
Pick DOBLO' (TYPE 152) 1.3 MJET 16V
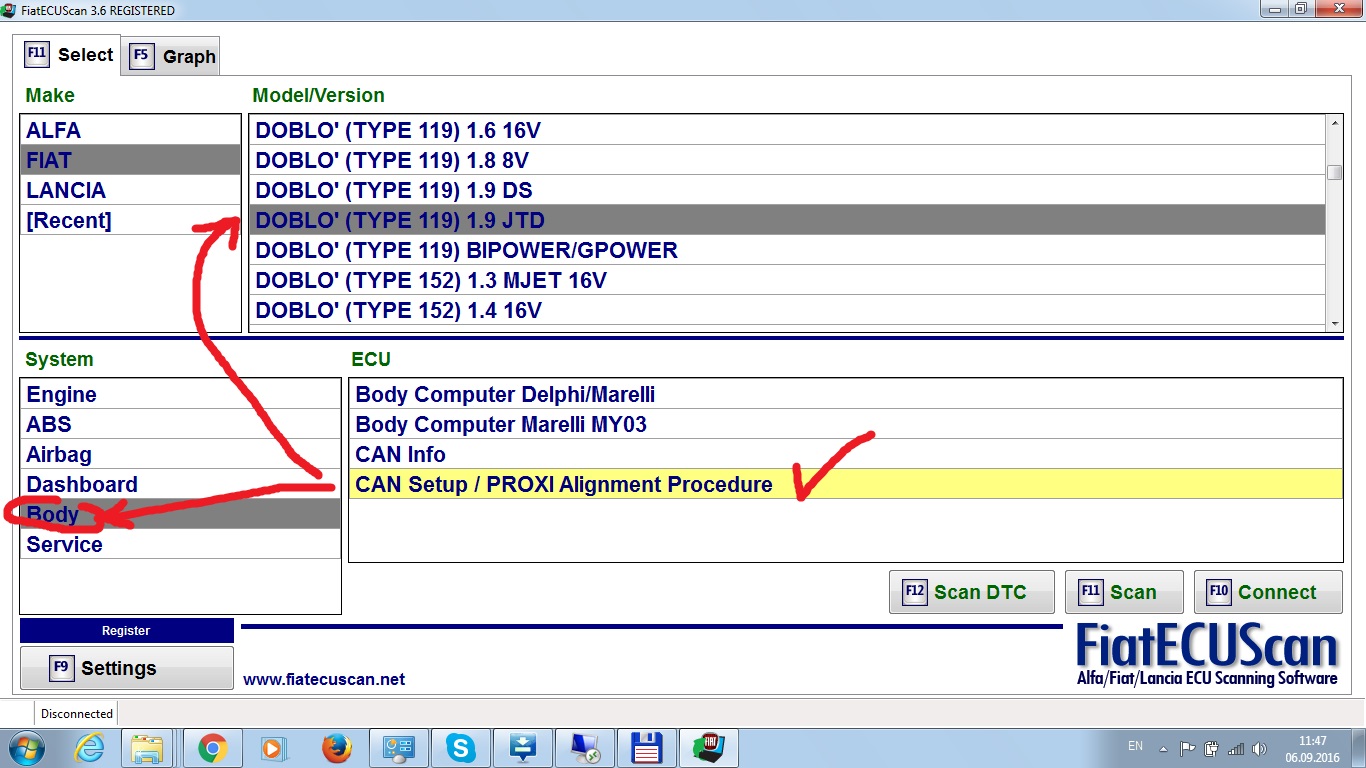pyautogui.click(x=431, y=281)
